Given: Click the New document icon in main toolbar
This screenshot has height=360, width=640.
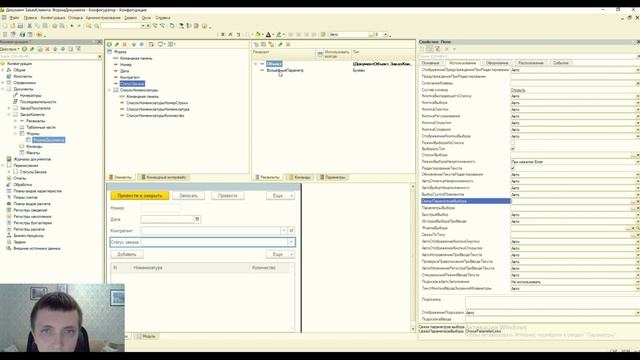Looking at the screenshot, I should click(x=5, y=26).
